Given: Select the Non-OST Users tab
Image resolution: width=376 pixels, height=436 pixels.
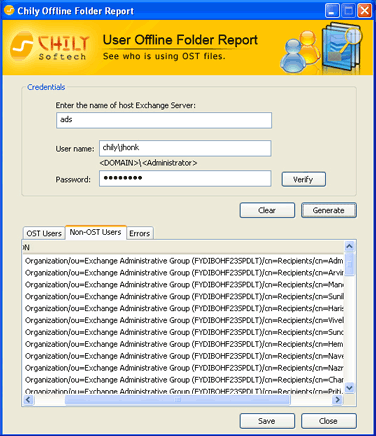Looking at the screenshot, I should pyautogui.click(x=96, y=232).
